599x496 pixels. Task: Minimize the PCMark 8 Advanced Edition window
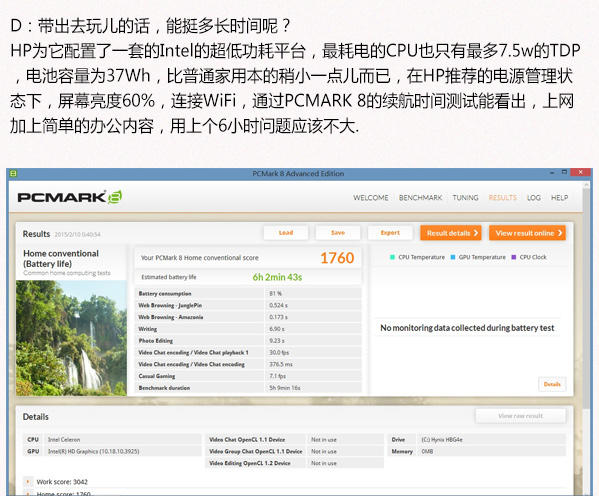[552, 173]
